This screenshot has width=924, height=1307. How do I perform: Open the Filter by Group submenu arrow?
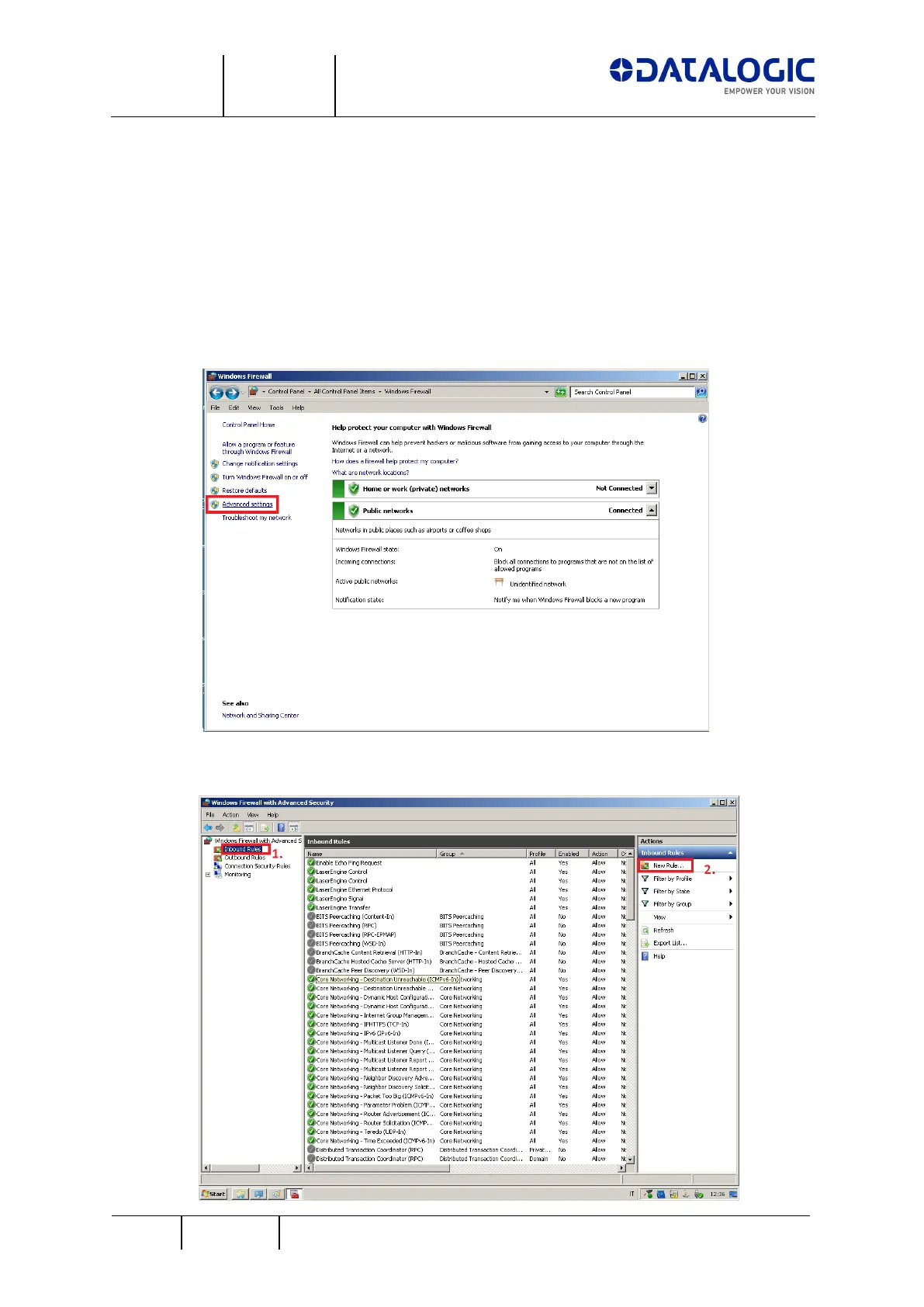[730, 904]
